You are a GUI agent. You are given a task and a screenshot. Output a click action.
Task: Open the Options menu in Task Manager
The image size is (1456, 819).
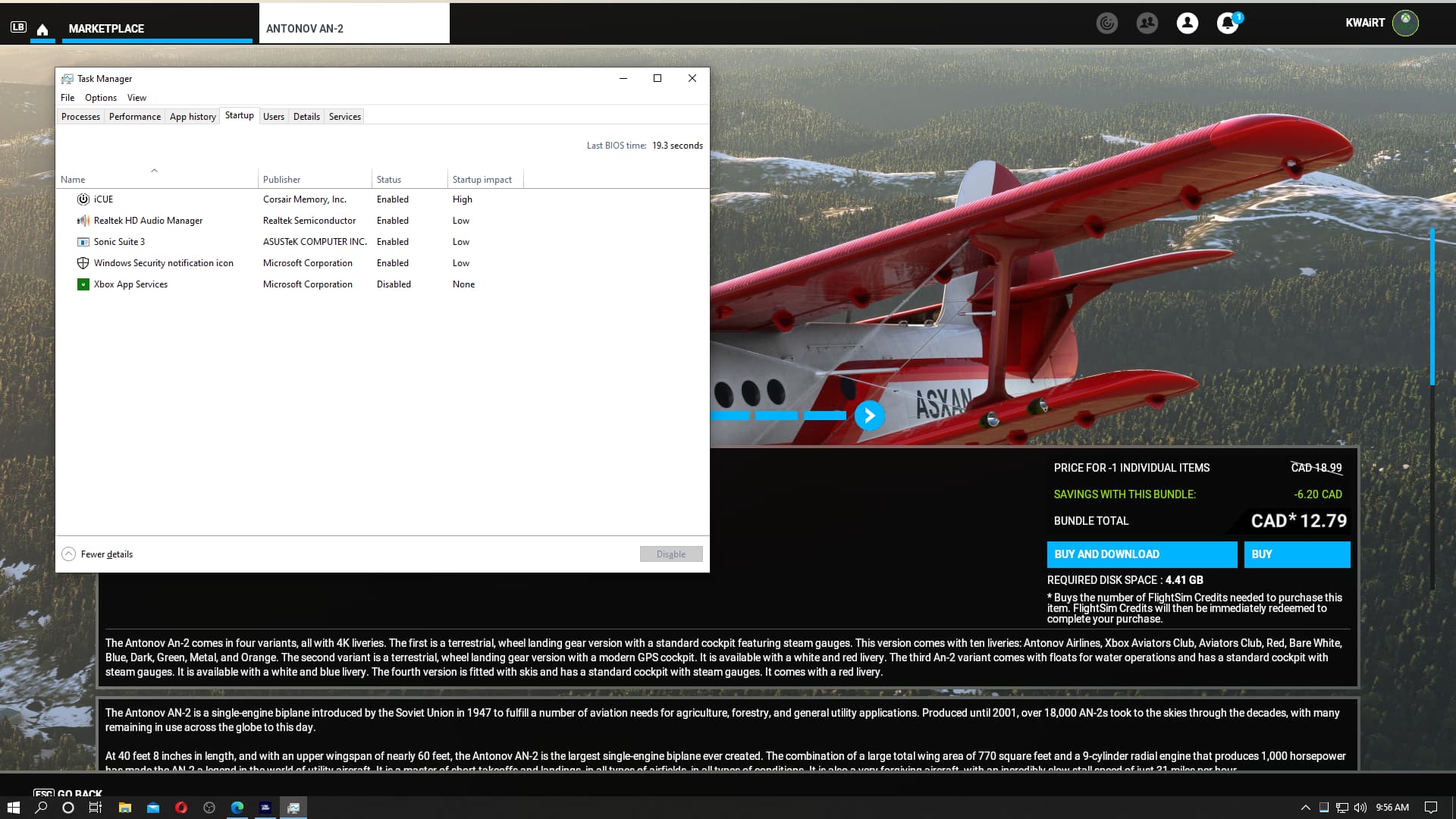click(100, 98)
